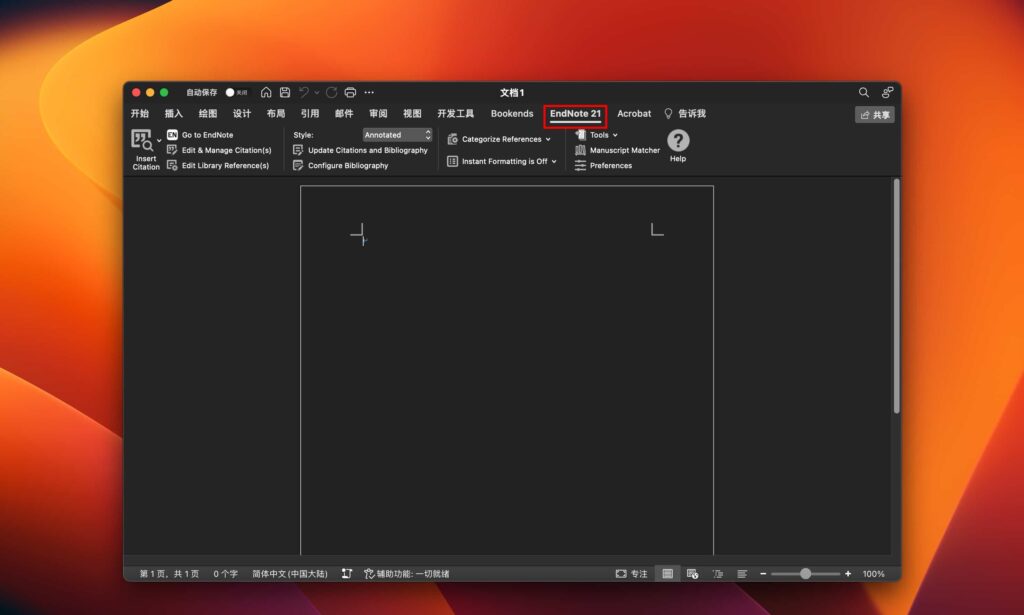Click Edit & Manage Citation(s)
1024x615 pixels.
coord(224,149)
